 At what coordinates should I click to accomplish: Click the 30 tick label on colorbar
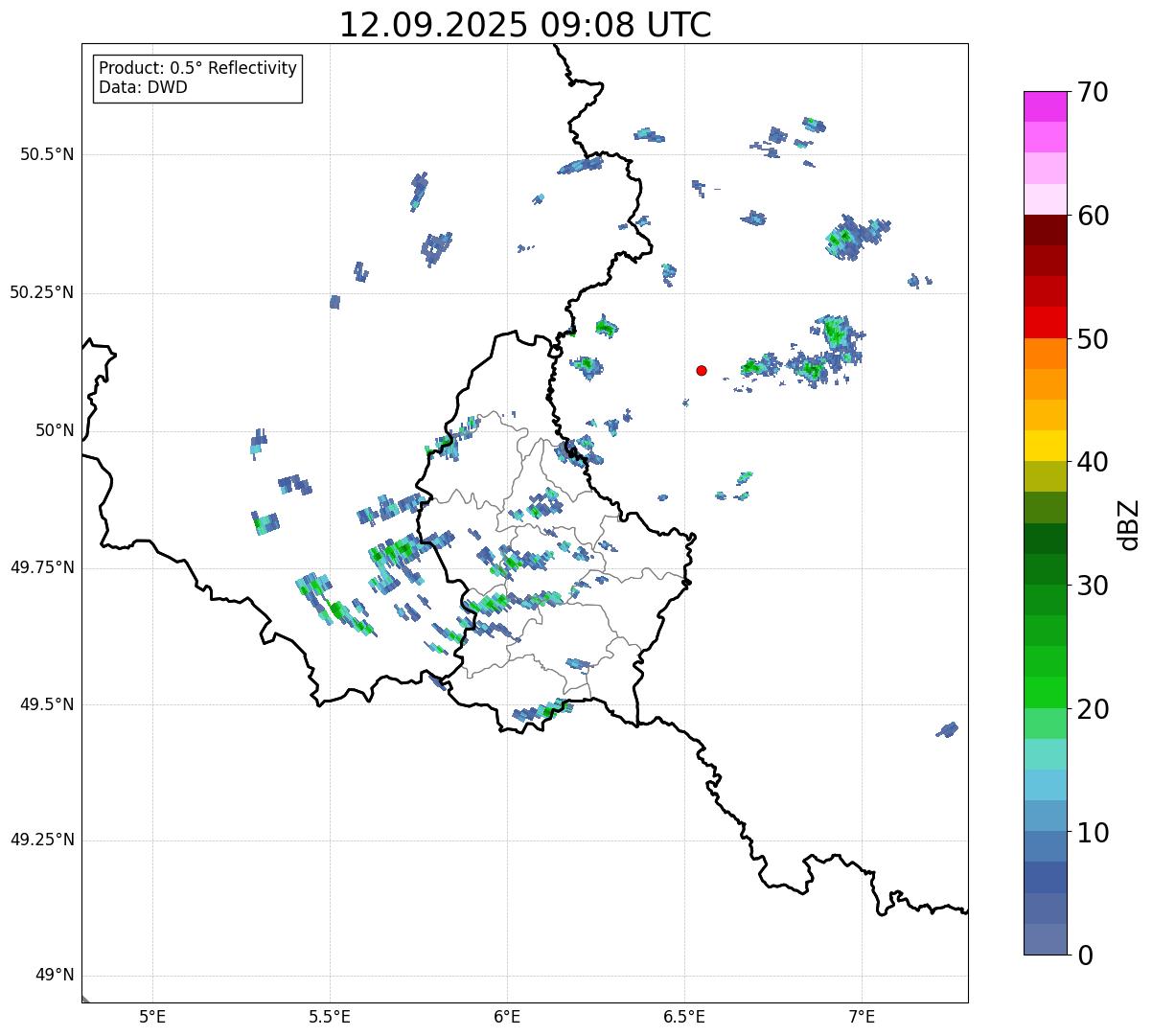tap(1093, 586)
